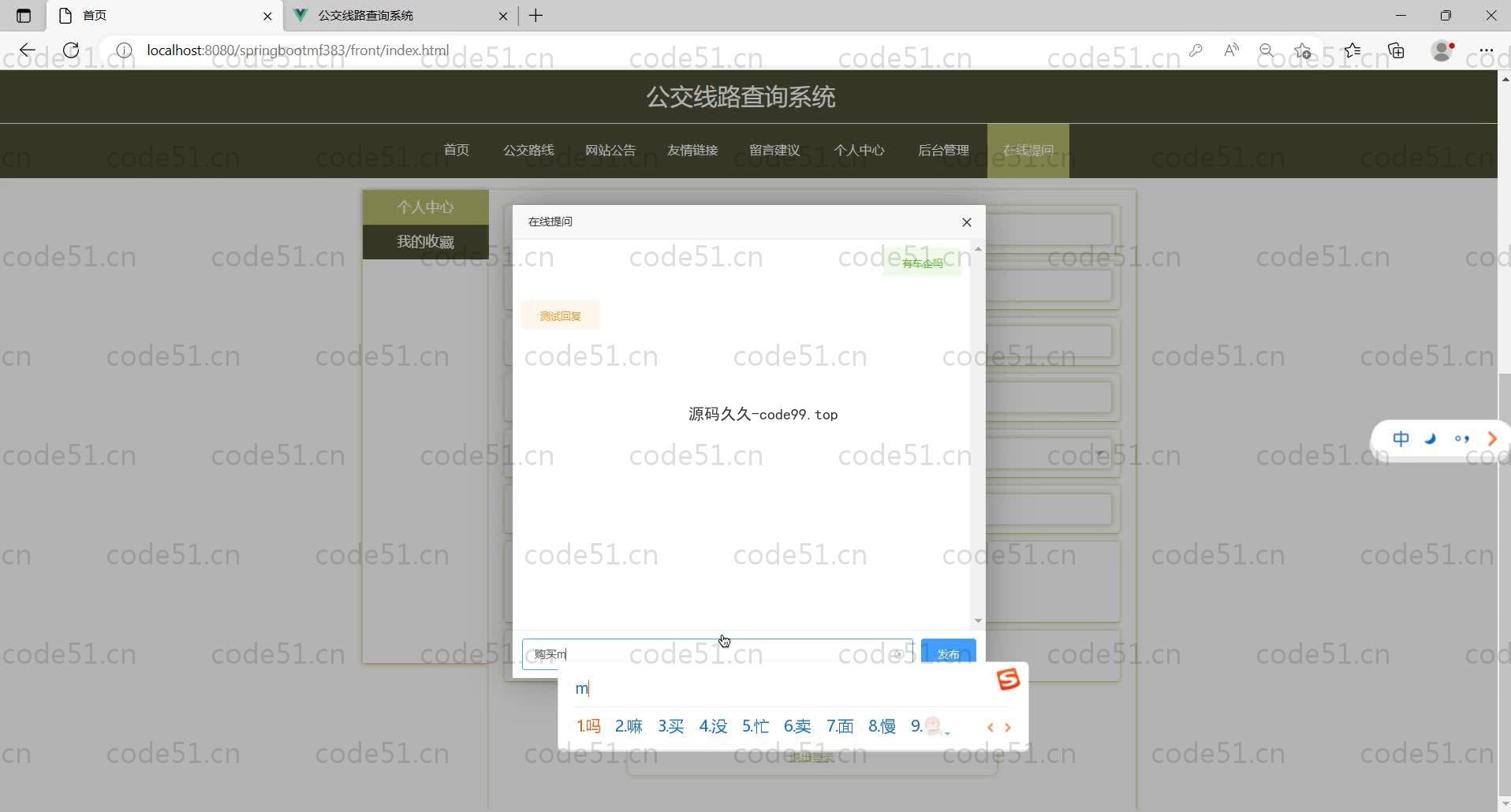Select IME candidate 2.嘛
Viewport: 1511px width, 812px height.
coord(629,726)
